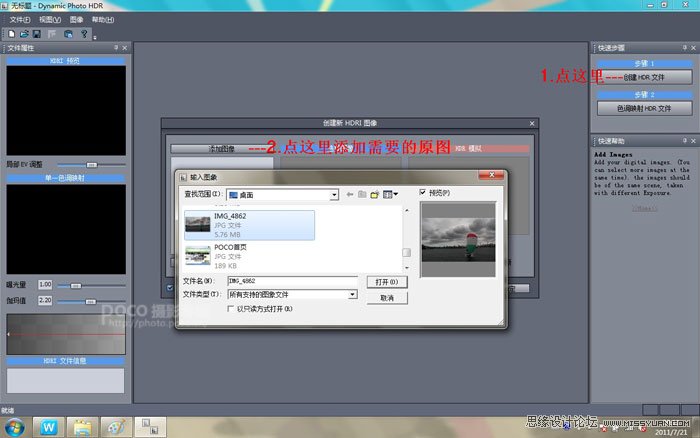
Task: Expand the 文件类型 file type dropdown
Action: coord(353,295)
